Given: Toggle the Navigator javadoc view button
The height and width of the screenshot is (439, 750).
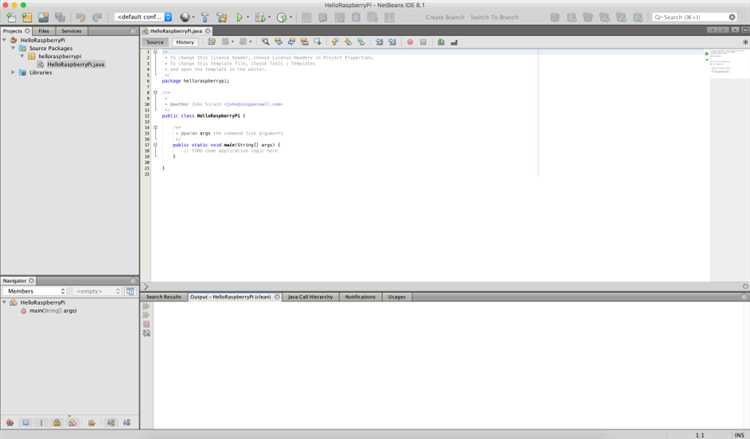Looking at the screenshot, I should point(130,291).
